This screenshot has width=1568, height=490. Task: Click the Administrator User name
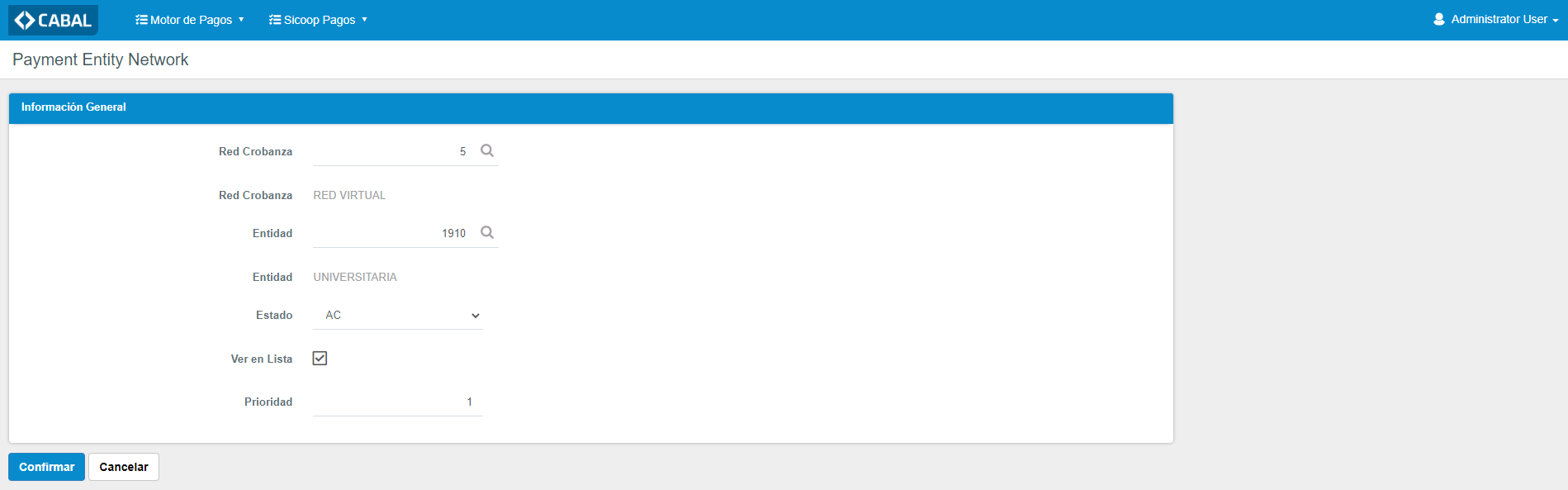point(1499,19)
